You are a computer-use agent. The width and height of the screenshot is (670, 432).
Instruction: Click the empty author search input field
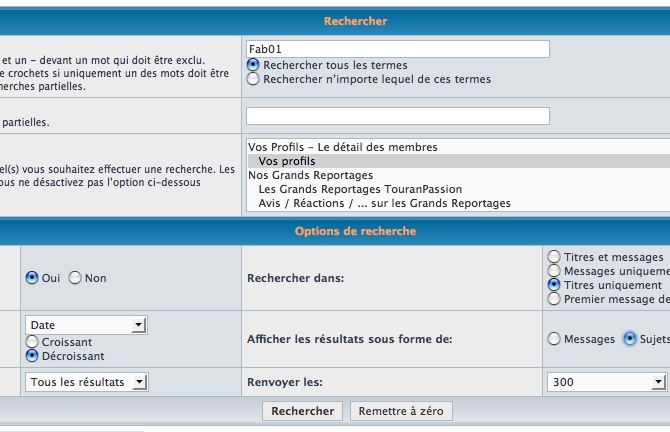397,116
